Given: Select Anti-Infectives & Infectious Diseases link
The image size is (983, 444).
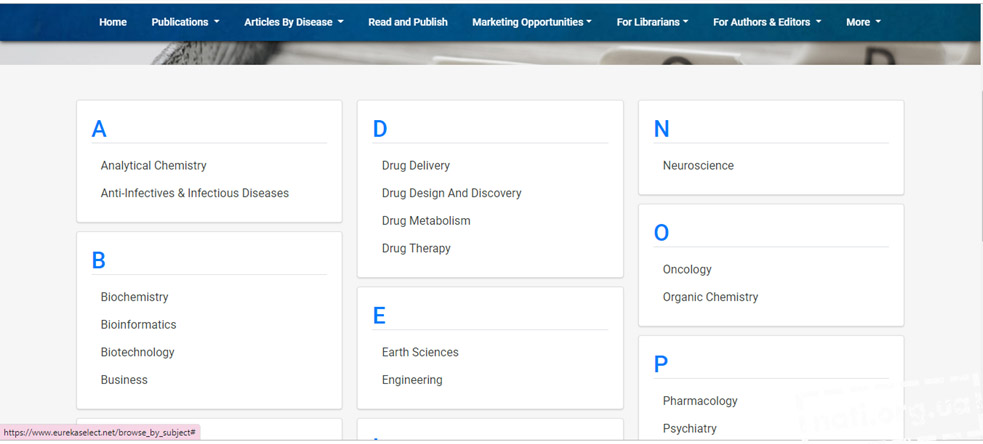Looking at the screenshot, I should pos(195,193).
